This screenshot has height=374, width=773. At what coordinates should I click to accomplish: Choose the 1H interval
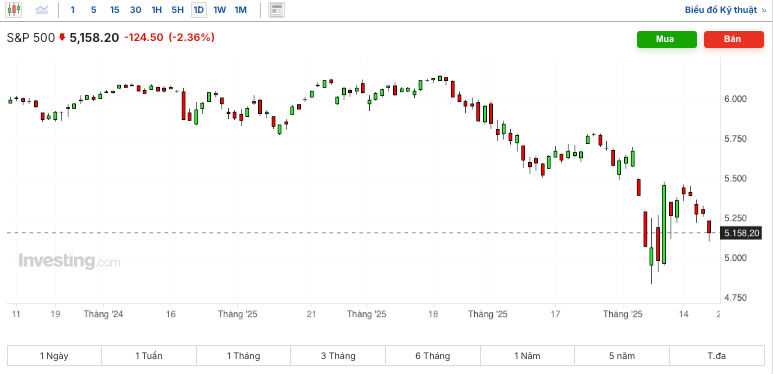coord(156,10)
